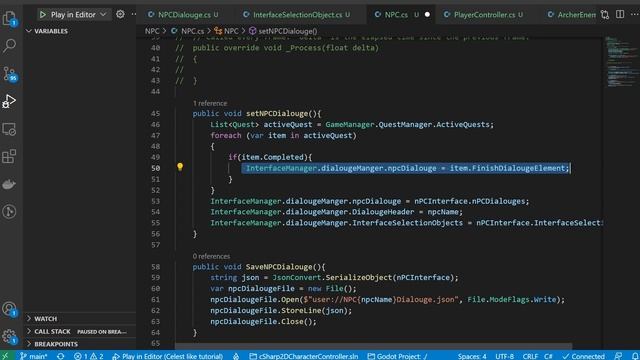Viewport: 640px width, 360px height.
Task: Open the '1 reference' code lens
Action: [x=210, y=103]
